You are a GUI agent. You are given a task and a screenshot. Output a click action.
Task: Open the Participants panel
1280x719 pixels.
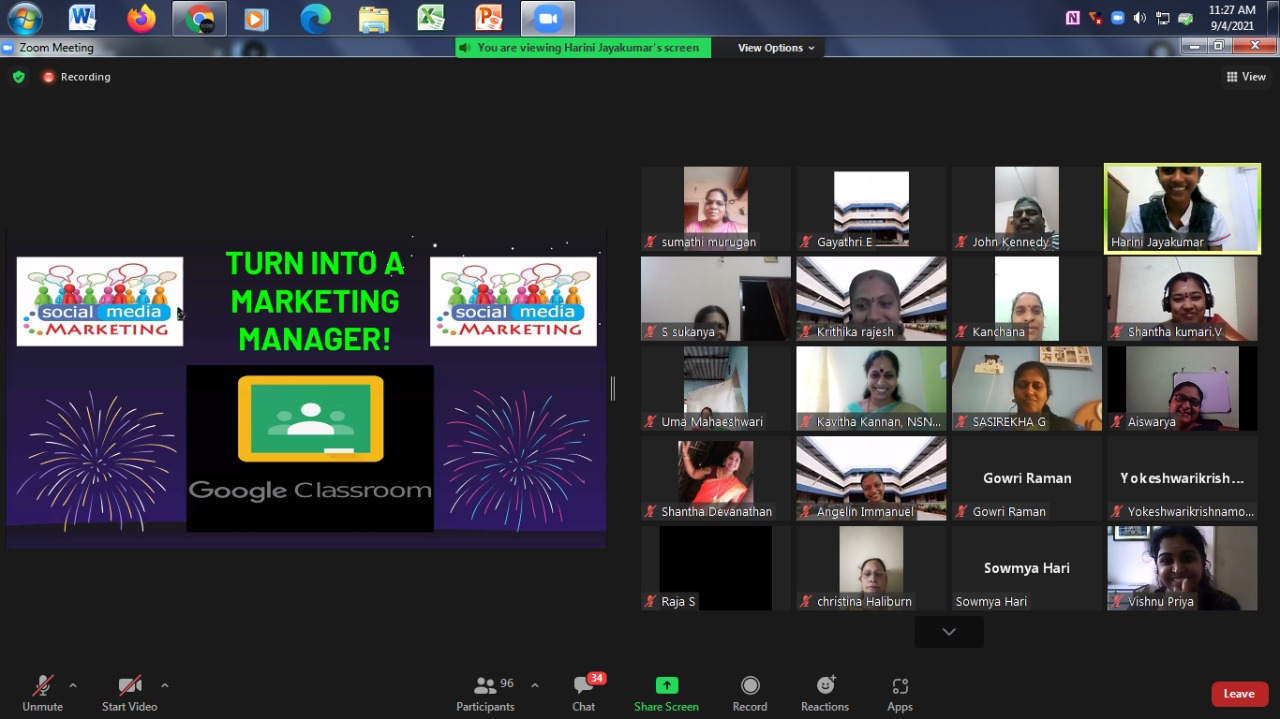tap(486, 692)
